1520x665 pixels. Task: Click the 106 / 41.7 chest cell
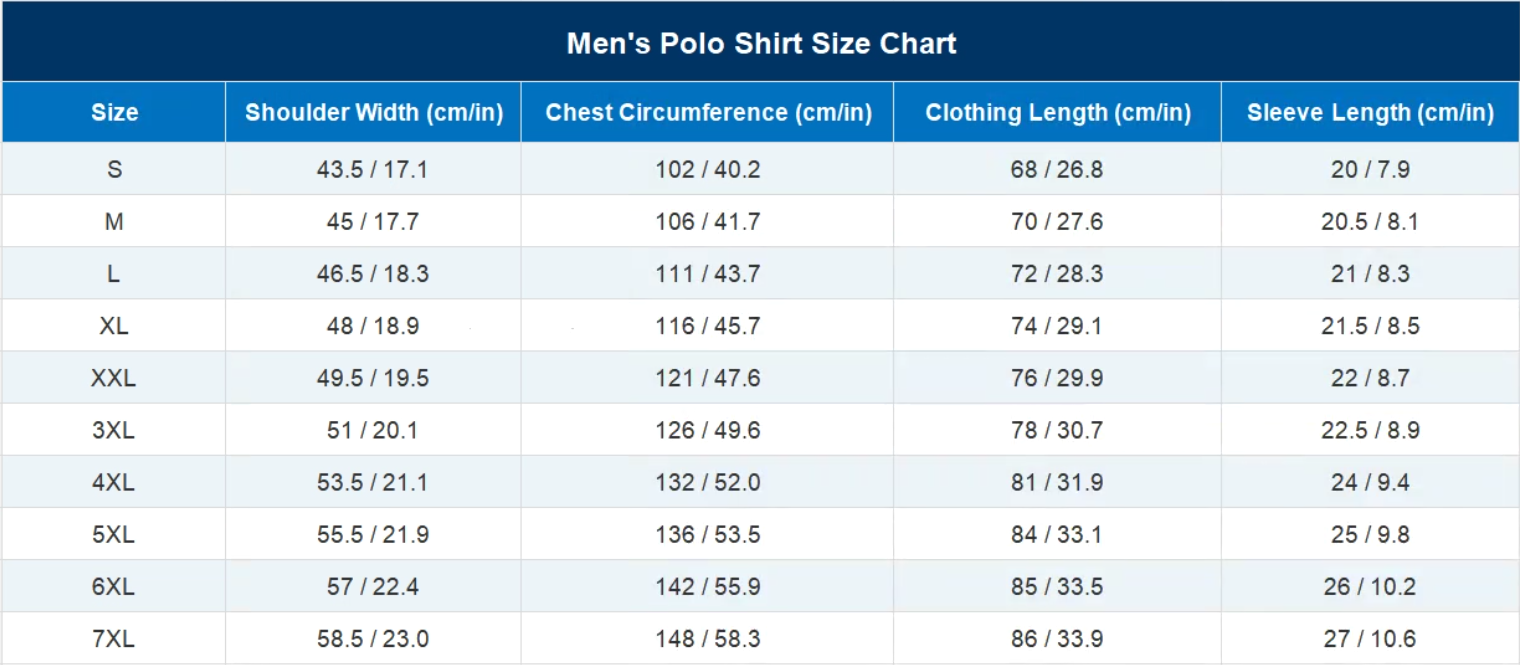tap(708, 221)
